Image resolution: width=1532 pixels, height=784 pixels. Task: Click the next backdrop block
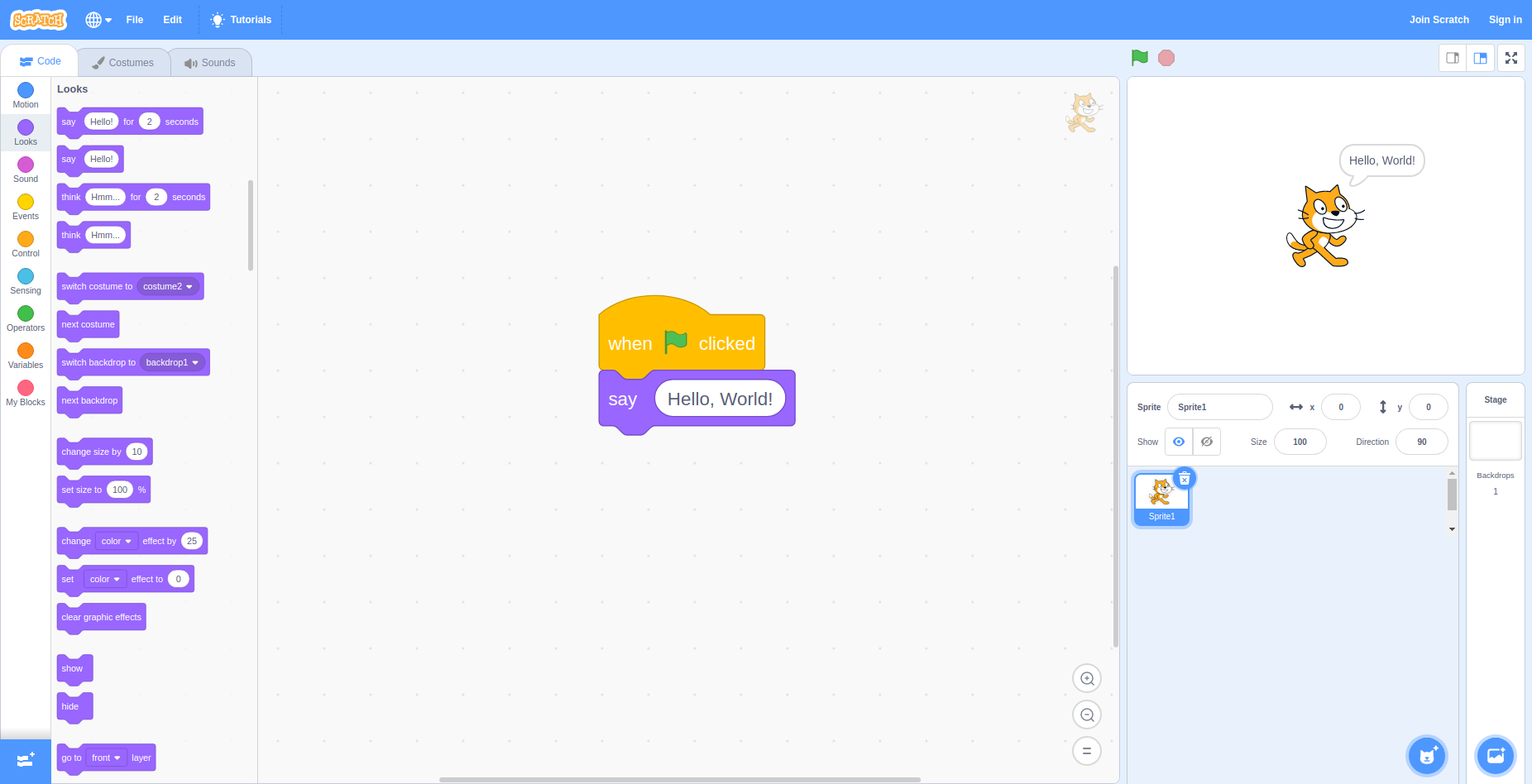click(89, 401)
